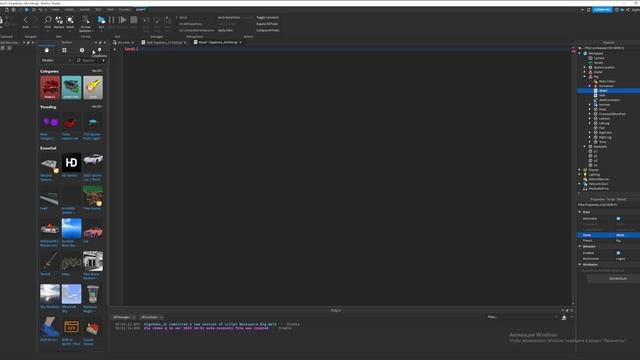Click the Step Into debugger icon

click(146, 20)
